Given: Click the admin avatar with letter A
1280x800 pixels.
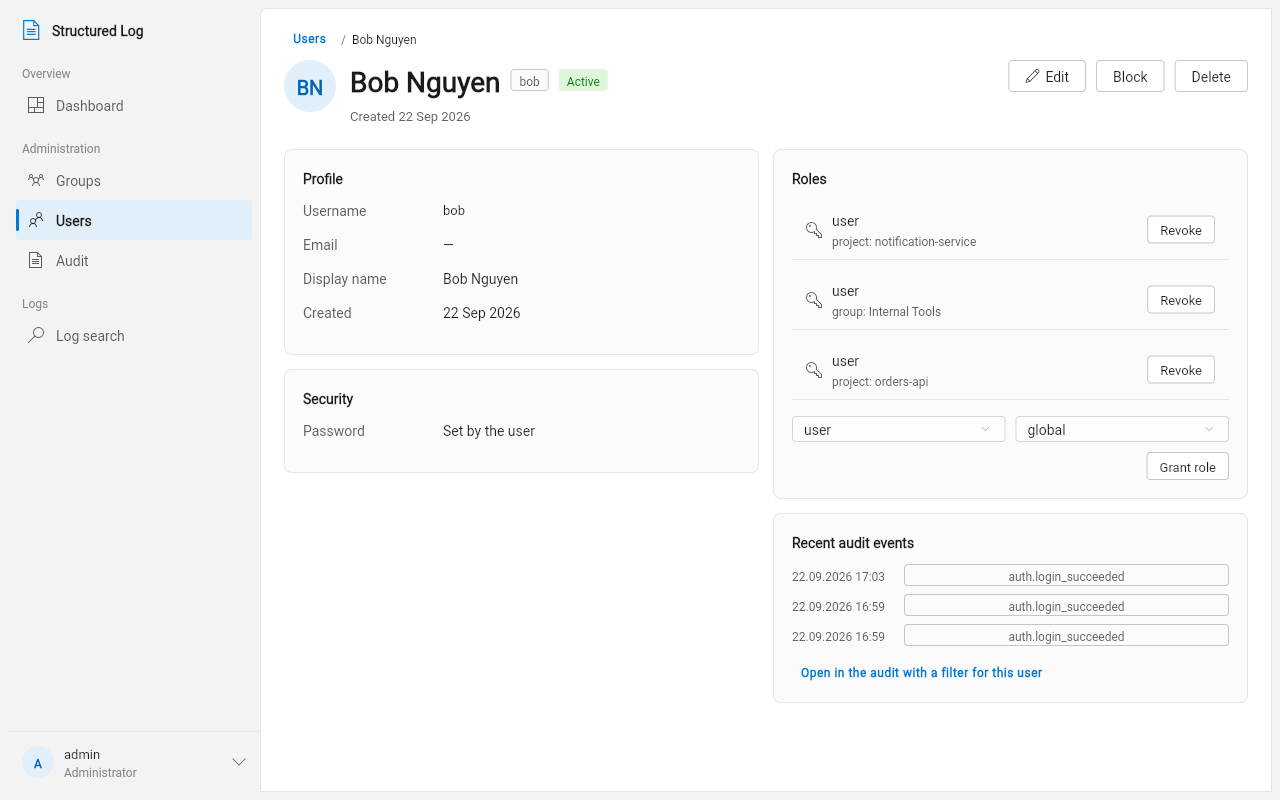Looking at the screenshot, I should coord(38,762).
